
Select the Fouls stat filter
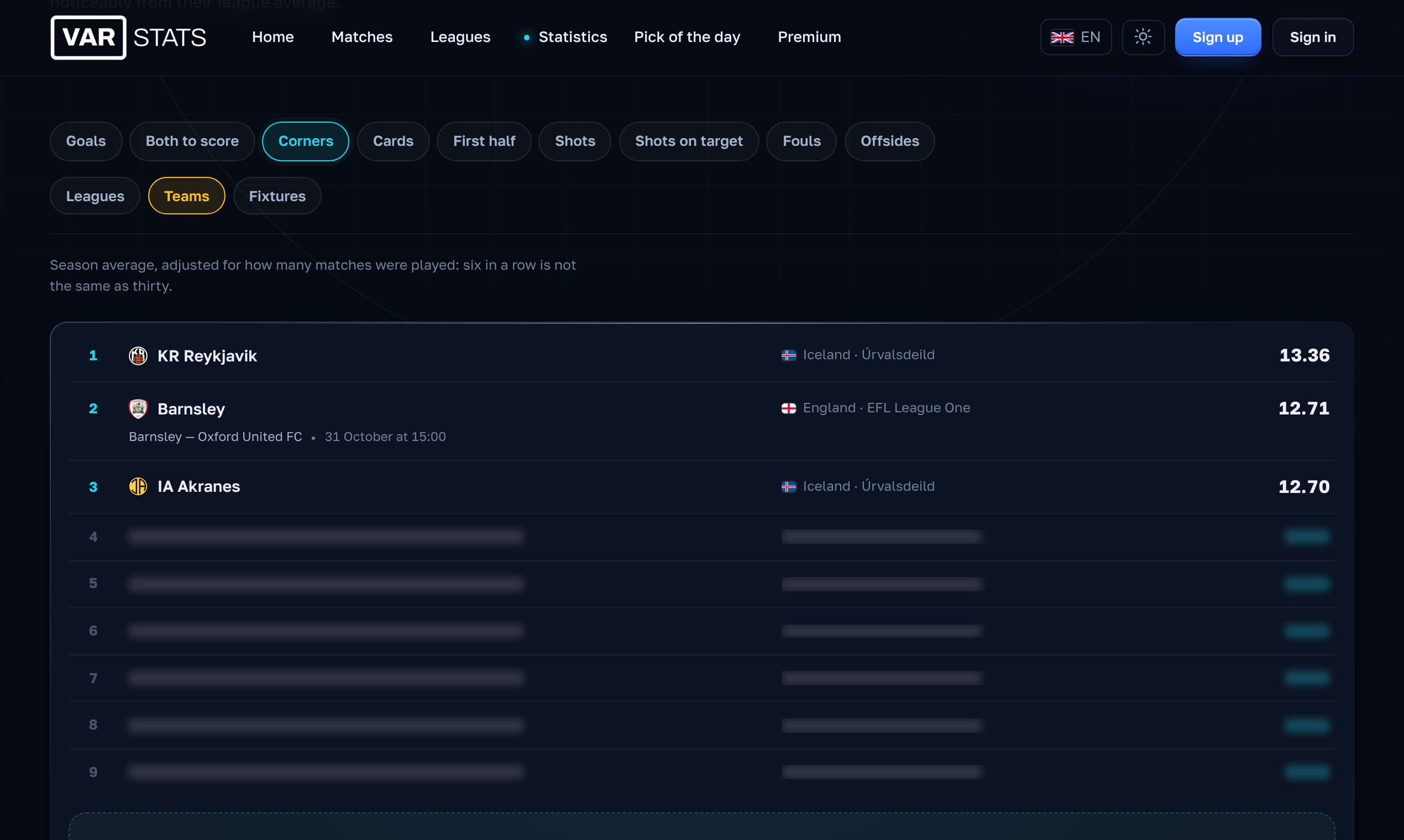pos(801,141)
